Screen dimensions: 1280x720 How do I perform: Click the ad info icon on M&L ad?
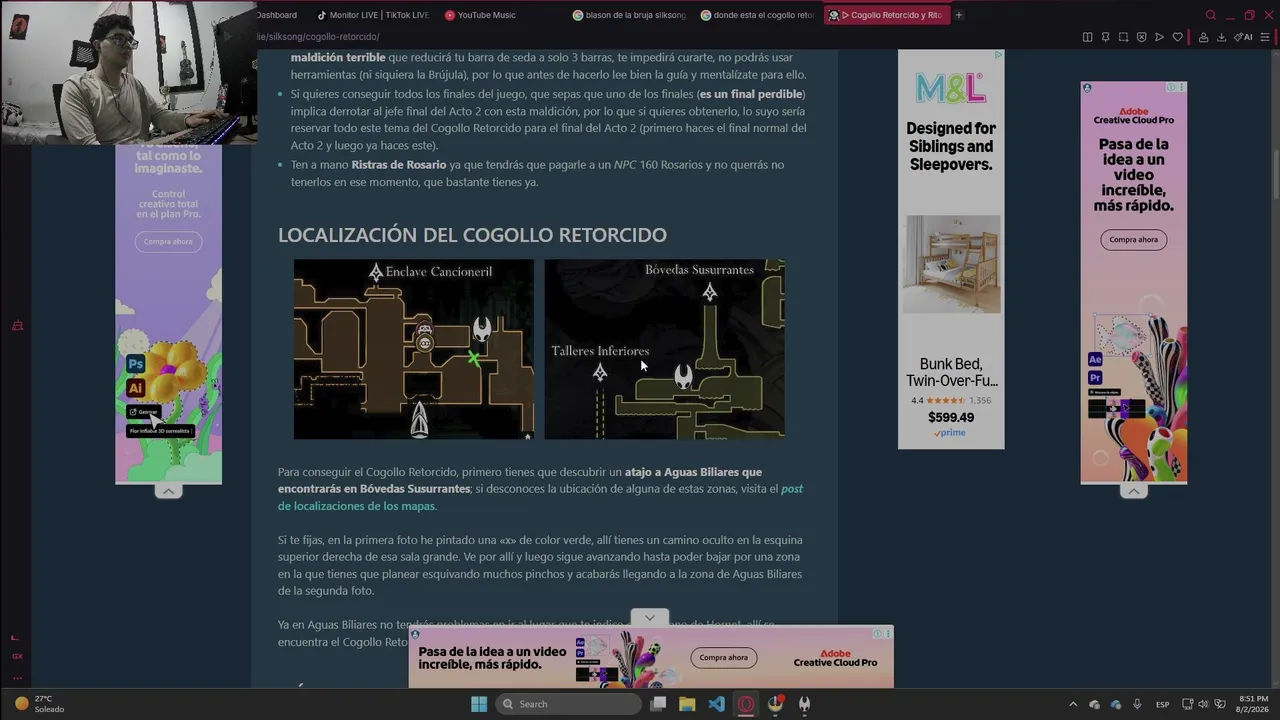(x=998, y=55)
